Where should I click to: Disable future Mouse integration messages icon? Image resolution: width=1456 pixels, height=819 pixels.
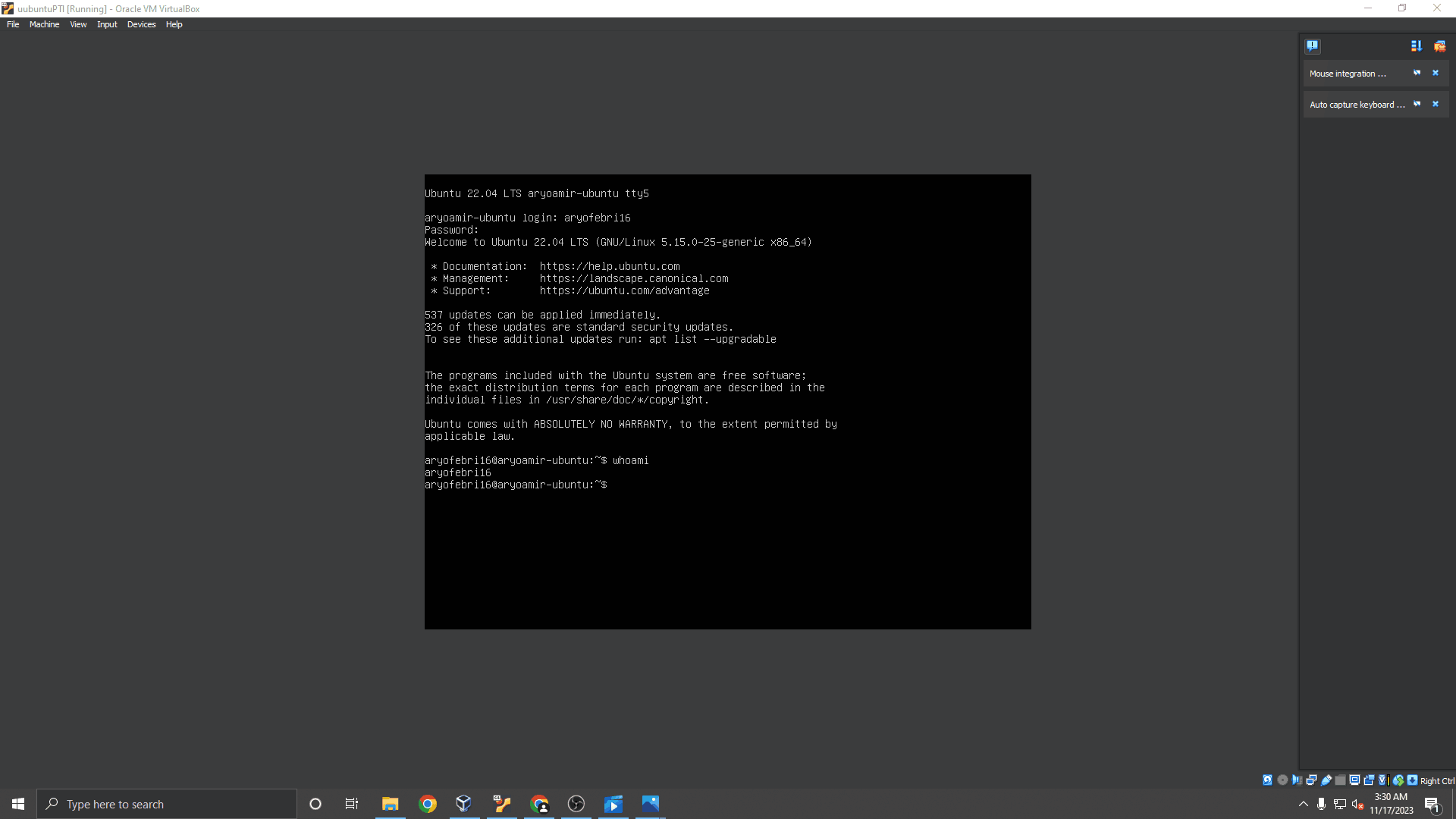point(1417,73)
